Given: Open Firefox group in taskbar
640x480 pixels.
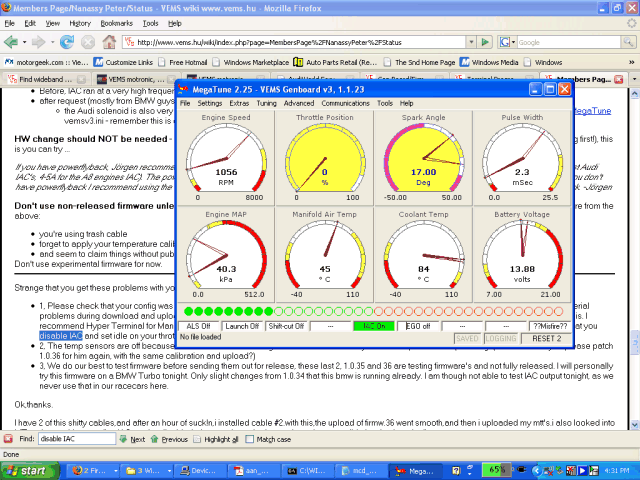Looking at the screenshot, I should 92,471.
